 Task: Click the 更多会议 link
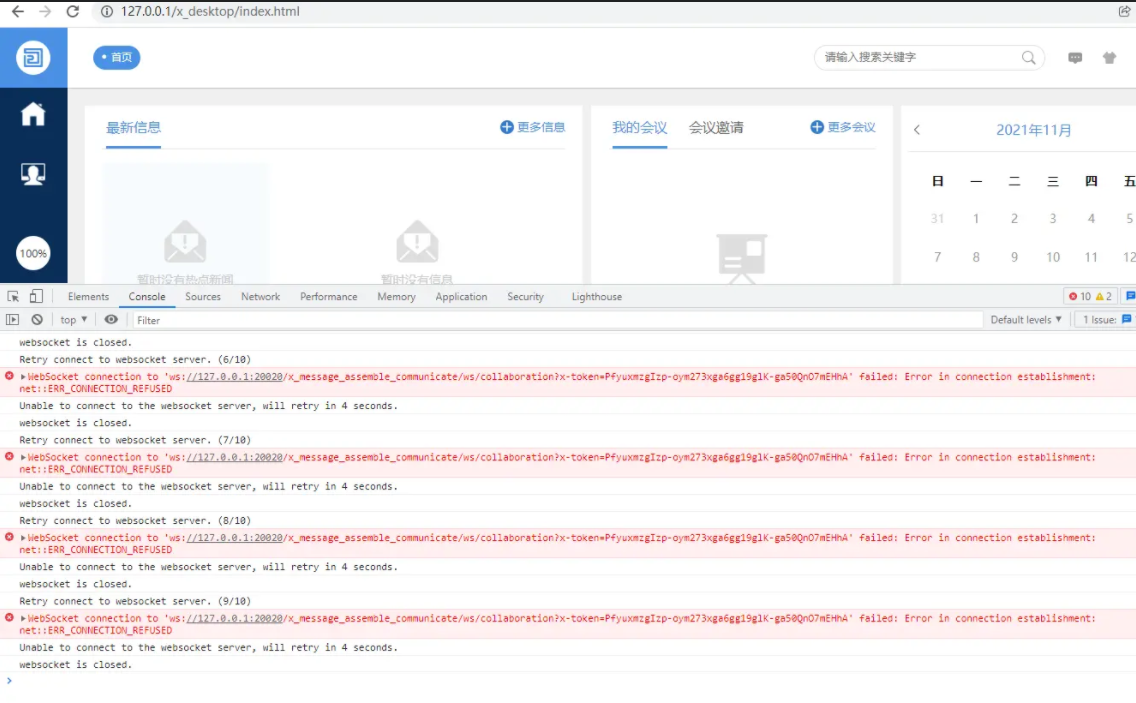[x=851, y=127]
